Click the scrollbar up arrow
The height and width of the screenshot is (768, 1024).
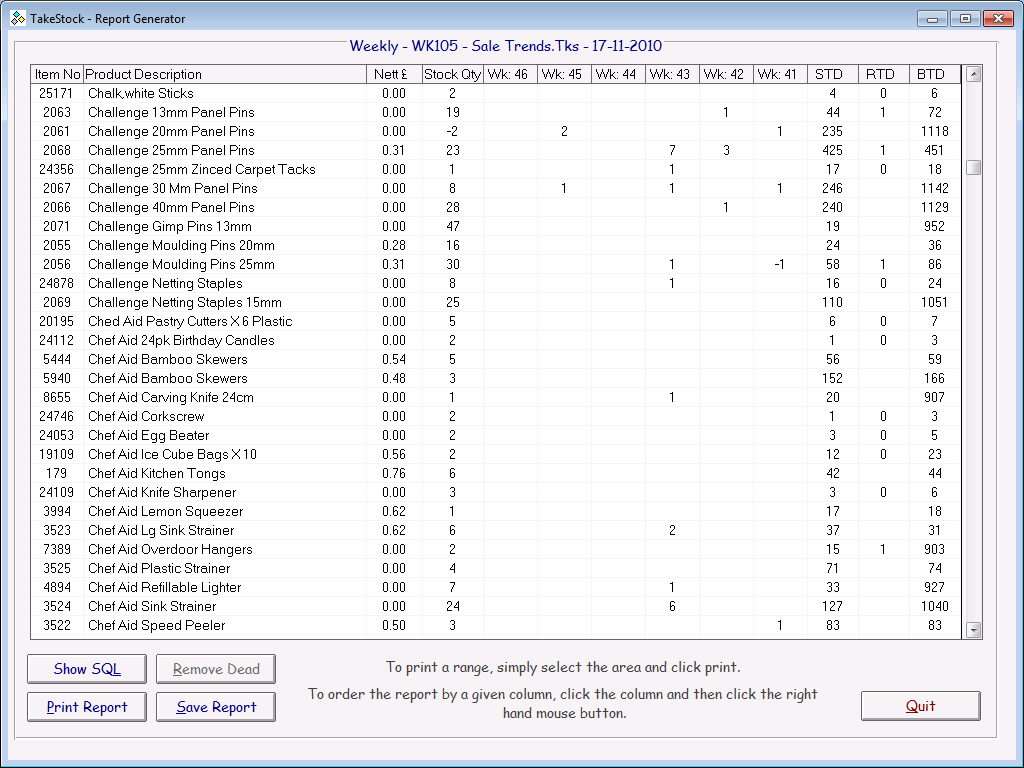tap(974, 74)
